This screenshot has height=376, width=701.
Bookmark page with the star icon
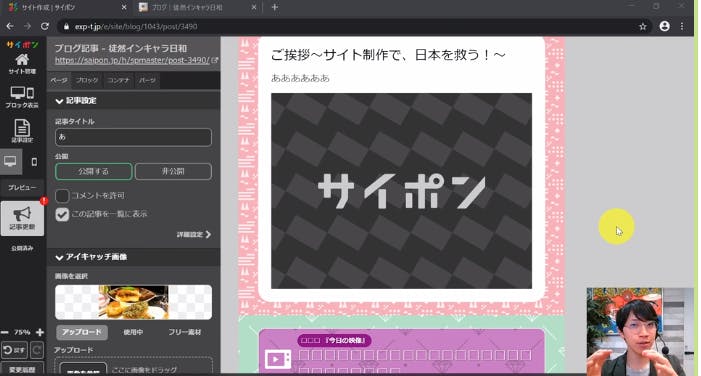pyautogui.click(x=643, y=26)
